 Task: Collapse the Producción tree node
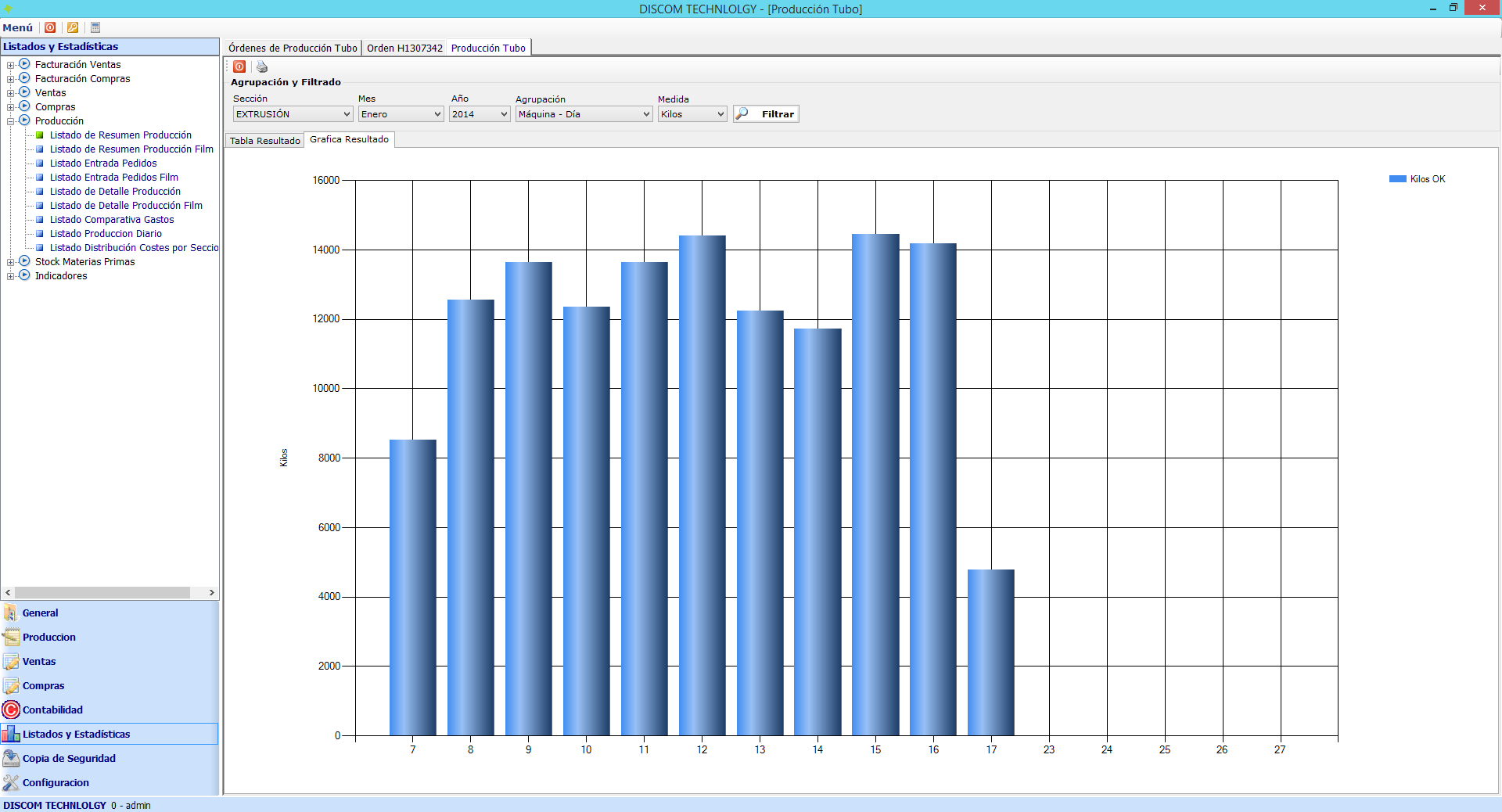click(x=10, y=121)
